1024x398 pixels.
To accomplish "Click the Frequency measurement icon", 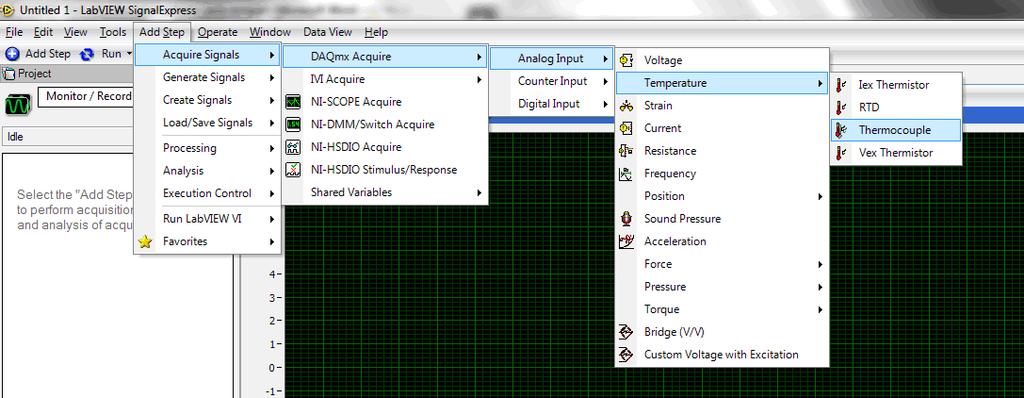I will click(x=626, y=174).
